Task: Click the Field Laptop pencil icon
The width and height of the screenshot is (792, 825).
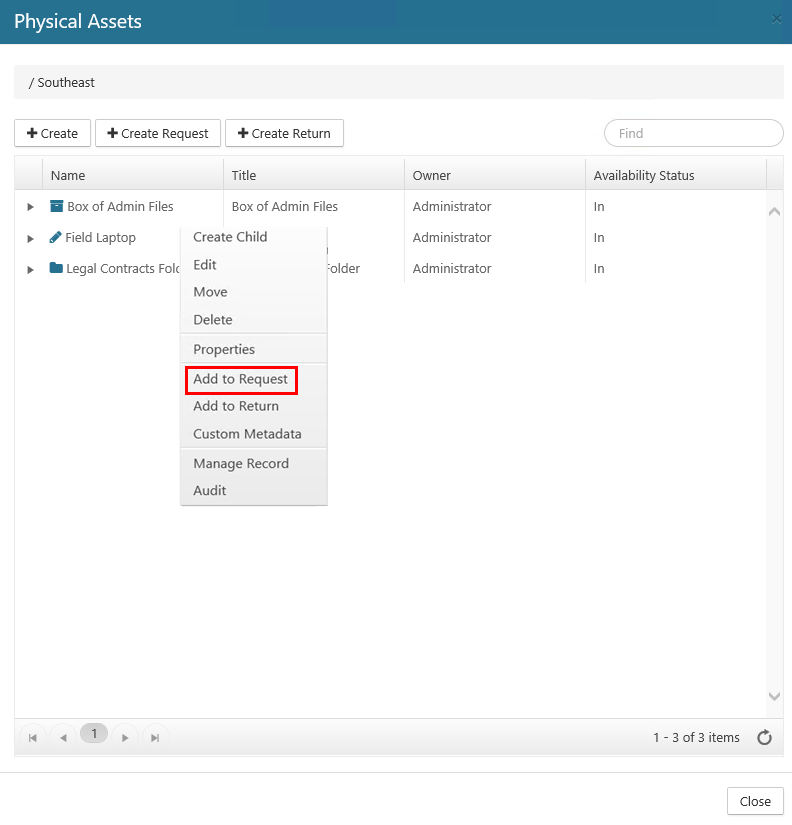Action: [x=55, y=238]
